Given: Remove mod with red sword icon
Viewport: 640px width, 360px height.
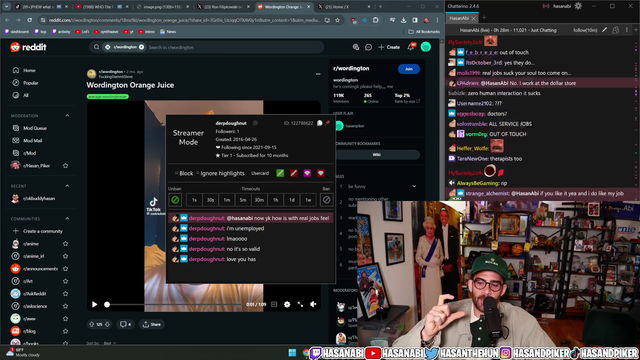Looking at the screenshot, I should [293, 173].
